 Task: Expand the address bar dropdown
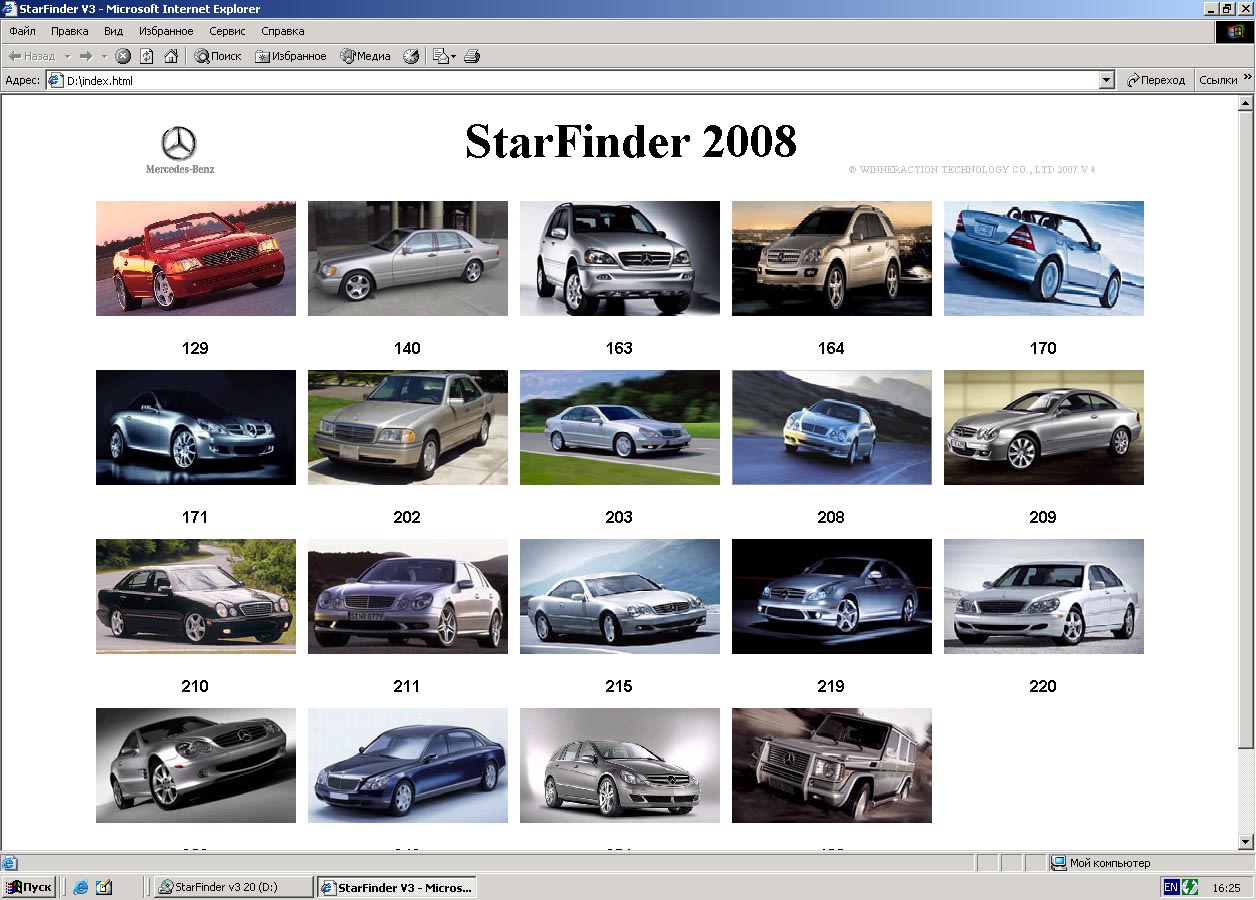click(x=1106, y=80)
